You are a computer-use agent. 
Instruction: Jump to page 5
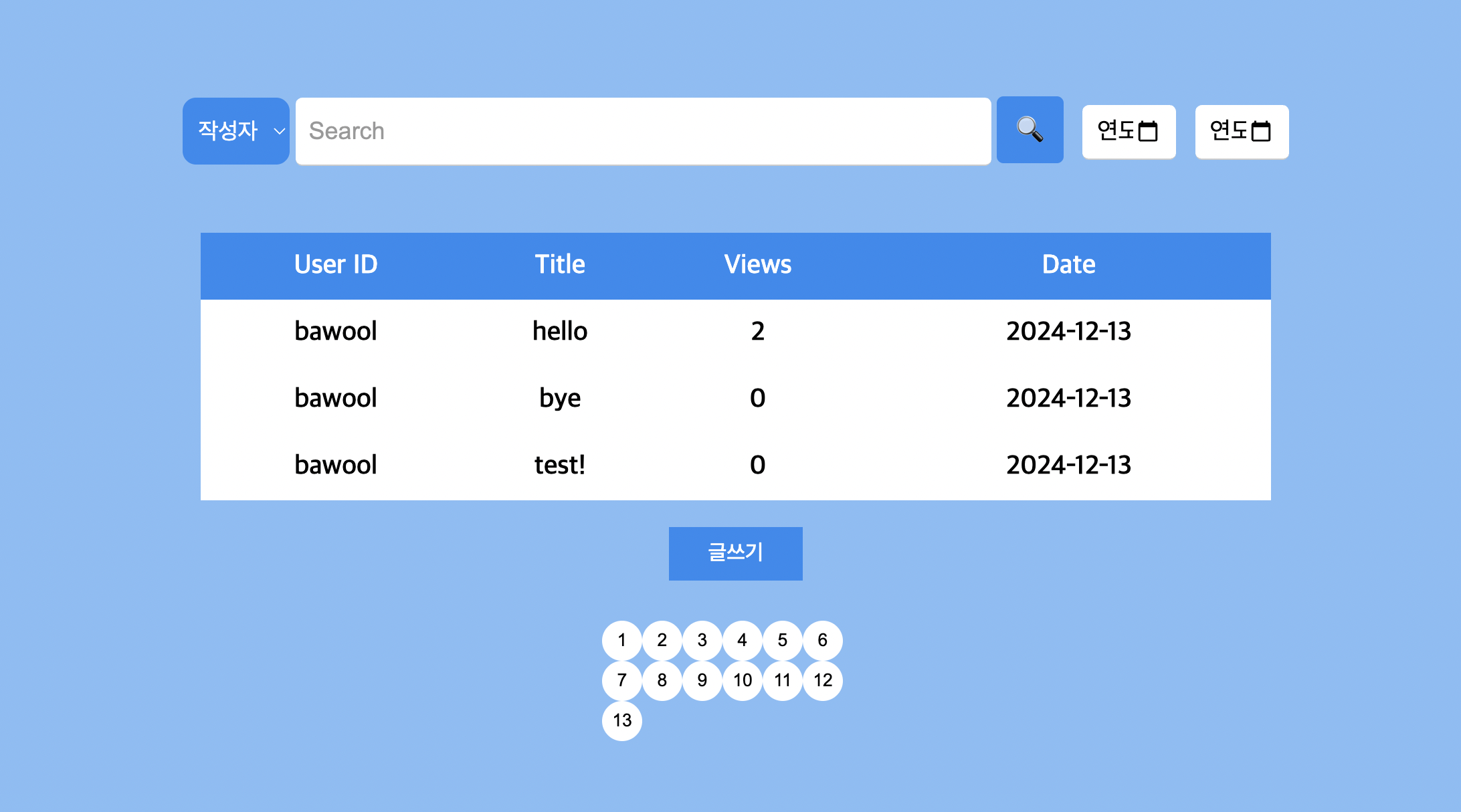tap(782, 640)
